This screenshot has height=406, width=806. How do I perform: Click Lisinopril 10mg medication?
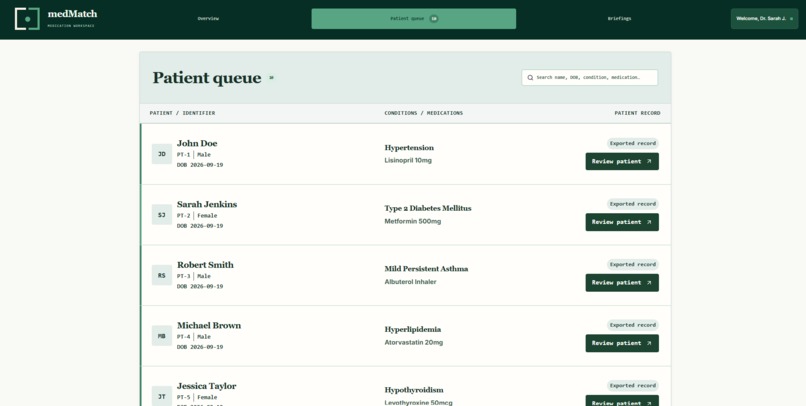pyautogui.click(x=408, y=160)
